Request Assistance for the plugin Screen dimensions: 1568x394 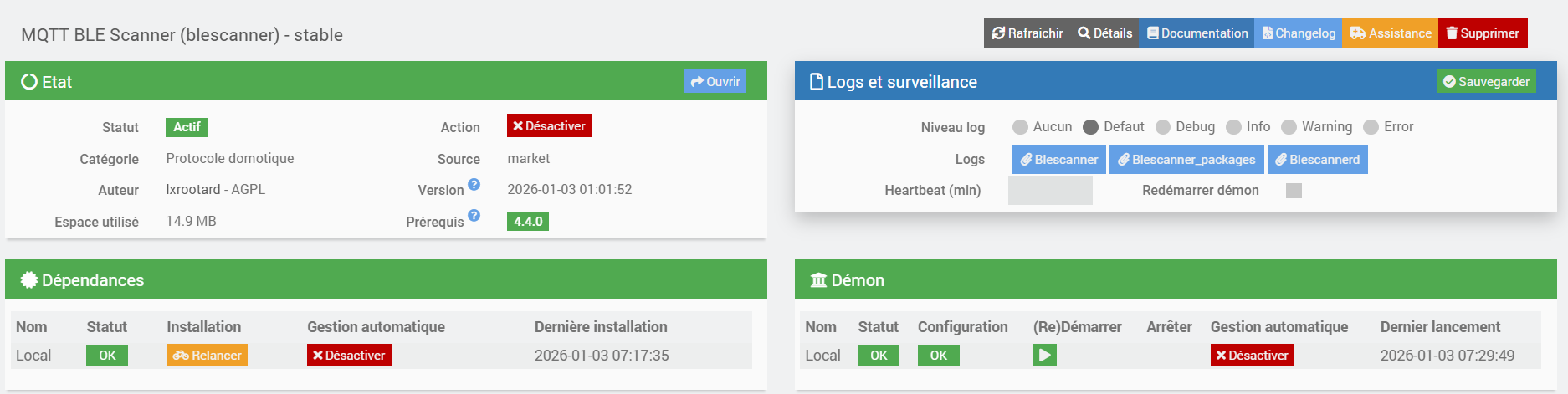[x=1391, y=33]
